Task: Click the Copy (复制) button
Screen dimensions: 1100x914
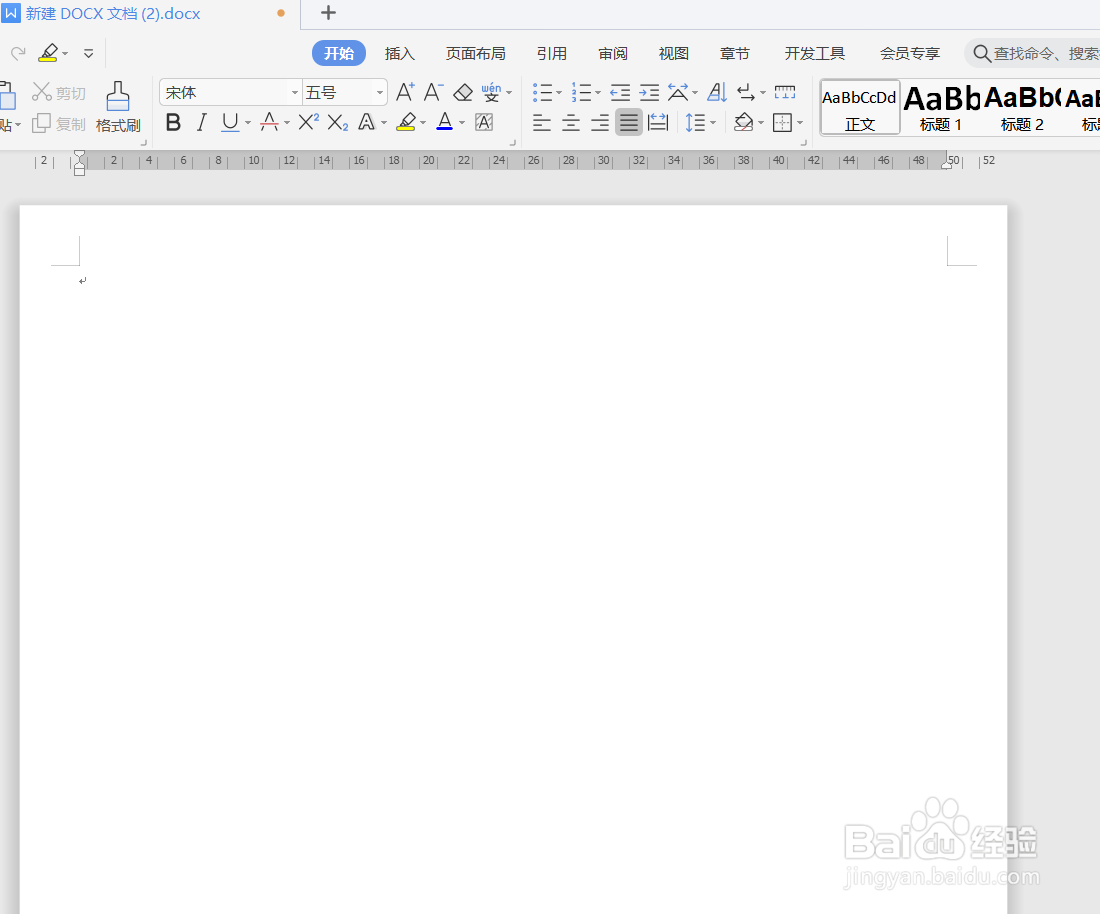Action: (x=59, y=124)
